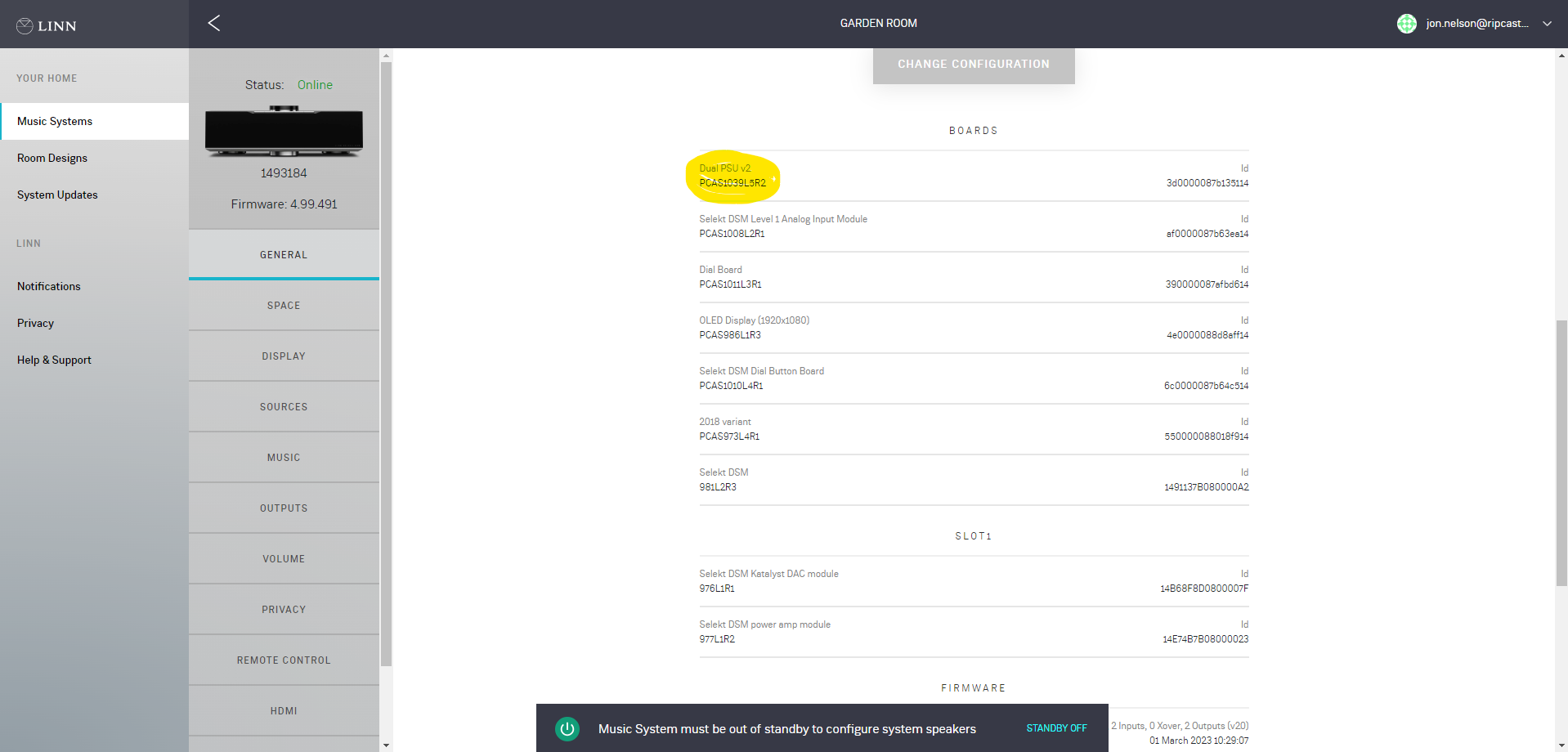The height and width of the screenshot is (752, 1568).
Task: Select the VOLUME tab
Action: click(x=284, y=559)
